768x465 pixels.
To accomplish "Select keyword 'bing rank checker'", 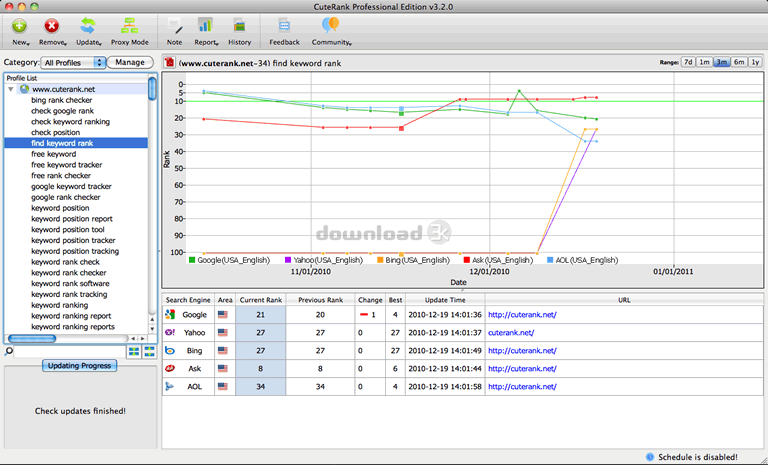I will (x=62, y=100).
